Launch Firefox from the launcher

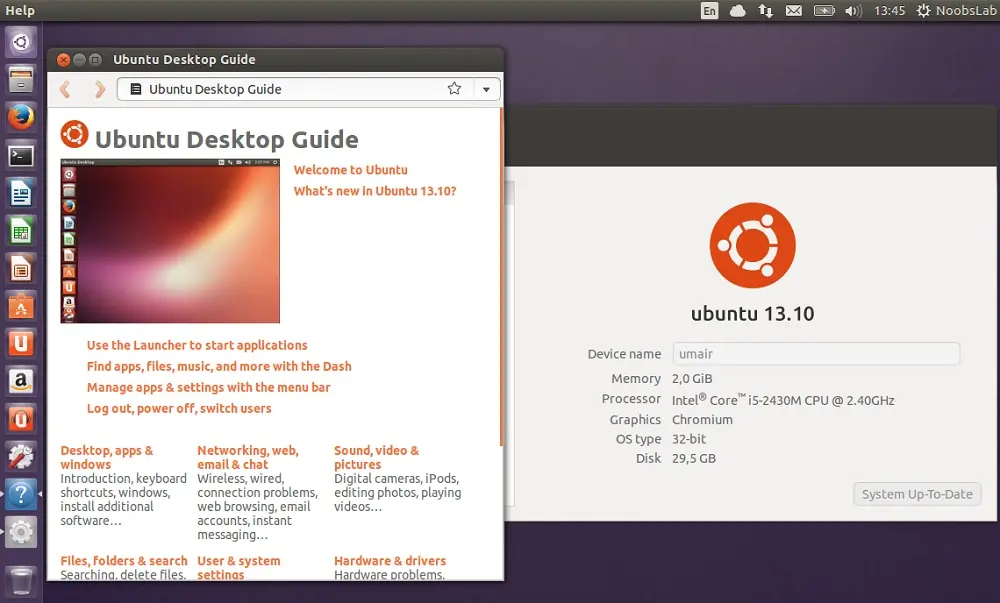tap(20, 117)
